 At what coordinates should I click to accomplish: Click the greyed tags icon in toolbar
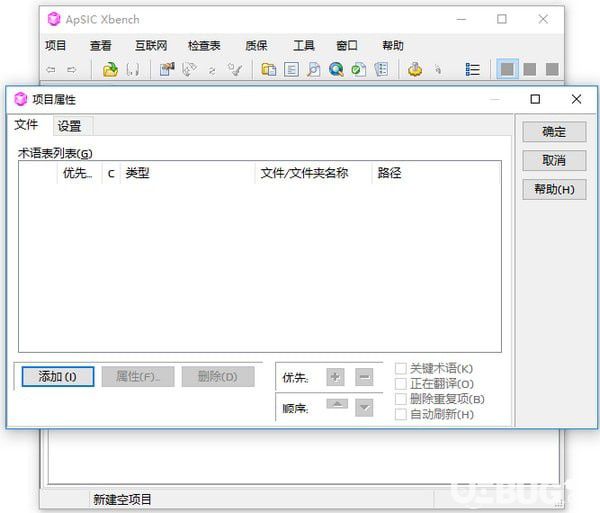pos(189,70)
